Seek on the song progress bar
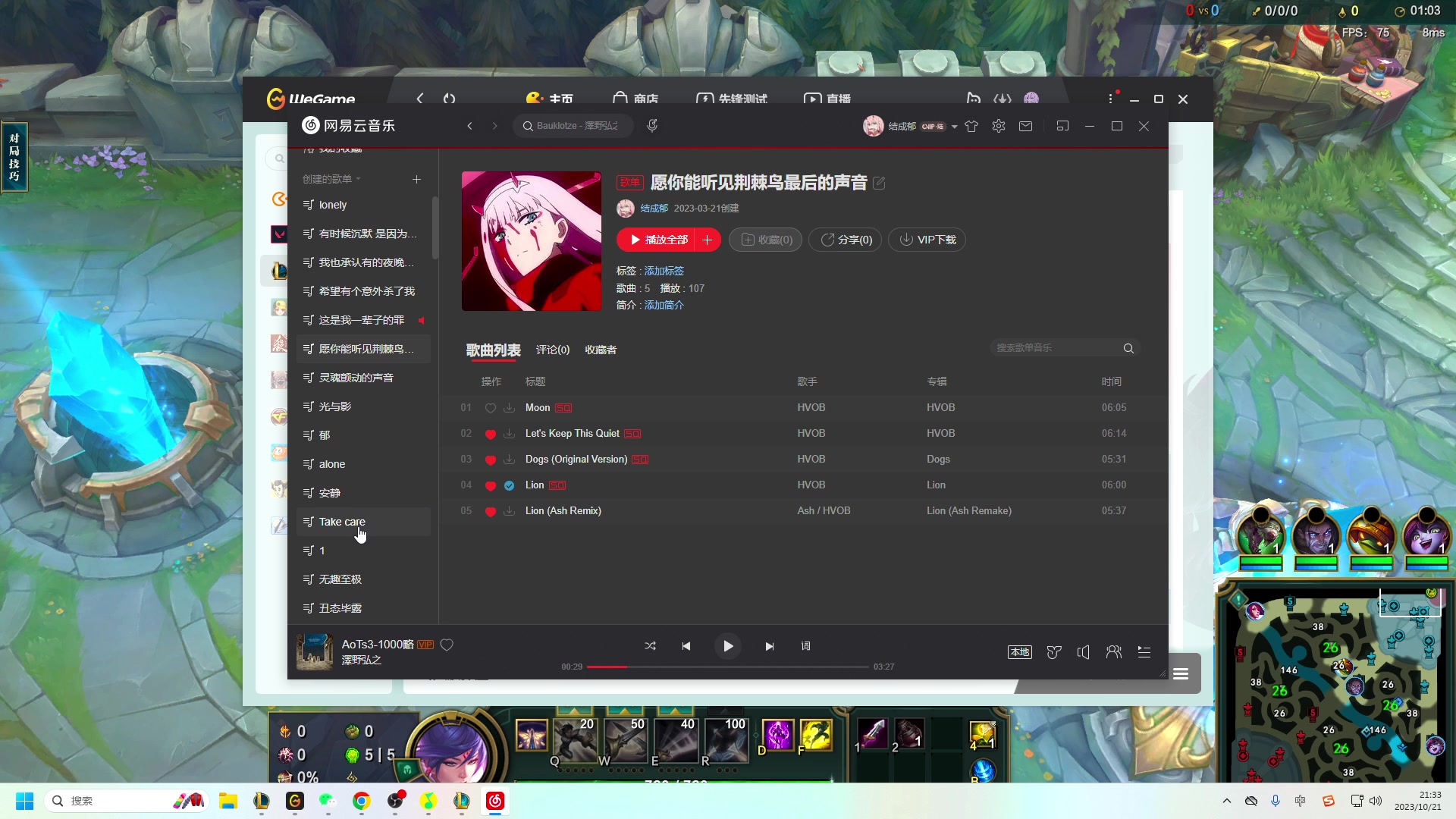The height and width of the screenshot is (819, 1456). (x=728, y=667)
